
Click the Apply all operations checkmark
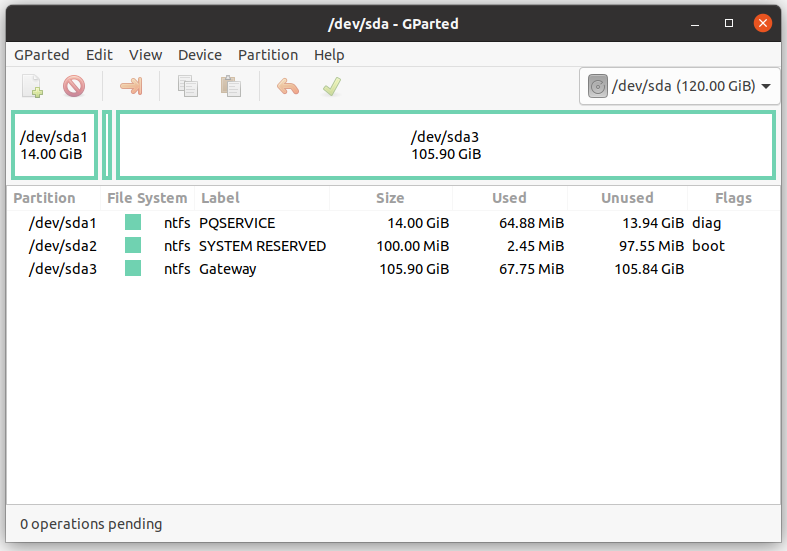[332, 86]
